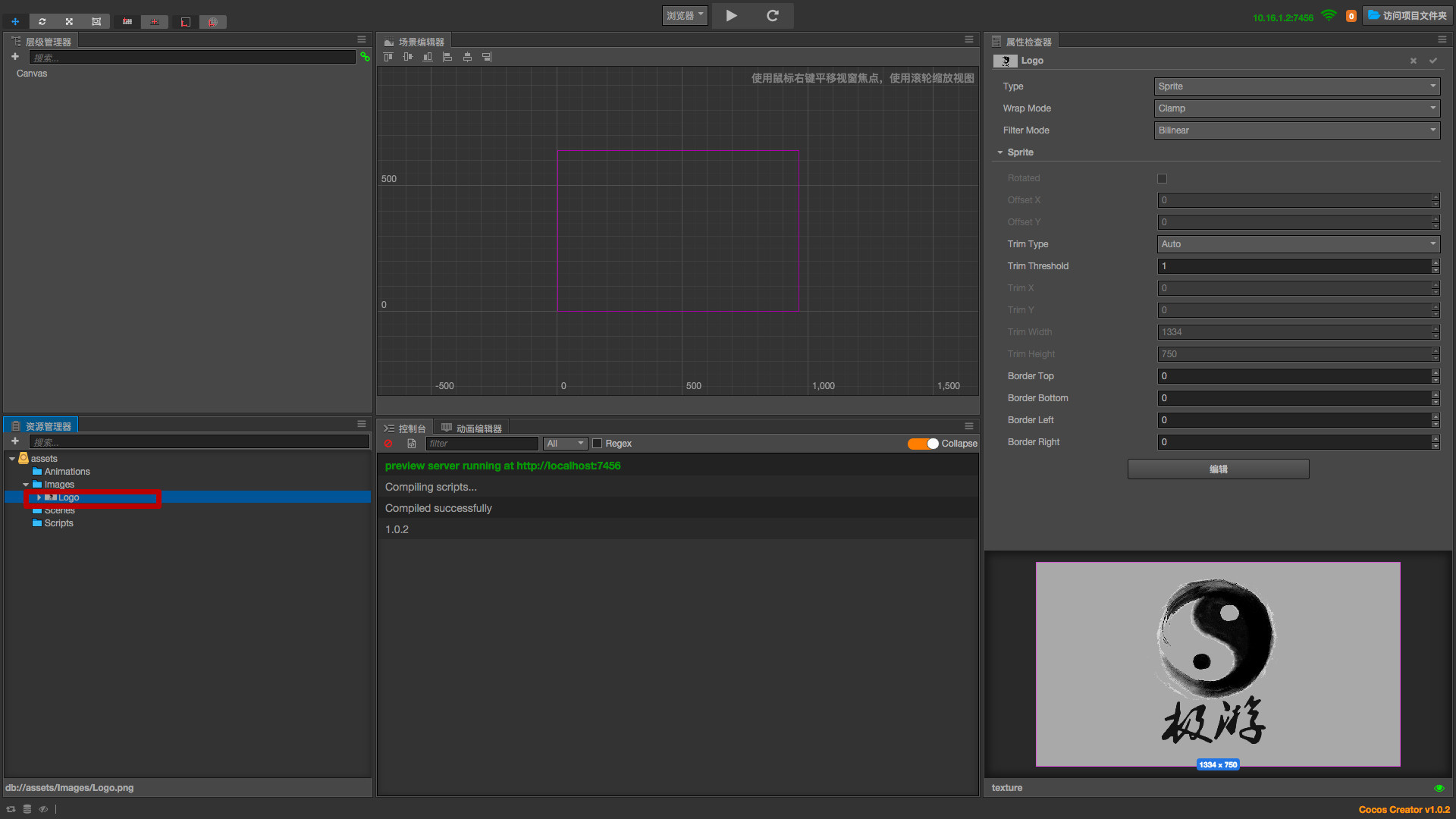Open the 浏览器 preview platform menu
The image size is (1456, 819).
click(685, 15)
